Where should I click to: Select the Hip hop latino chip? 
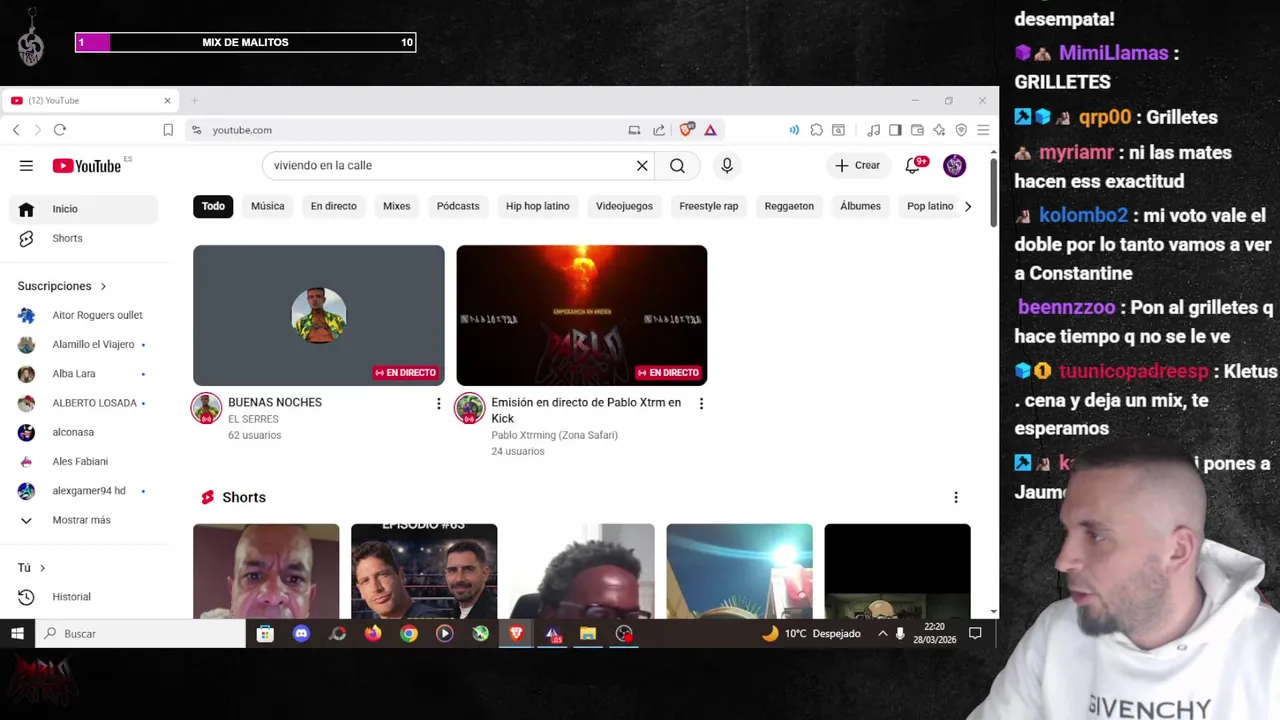(537, 206)
